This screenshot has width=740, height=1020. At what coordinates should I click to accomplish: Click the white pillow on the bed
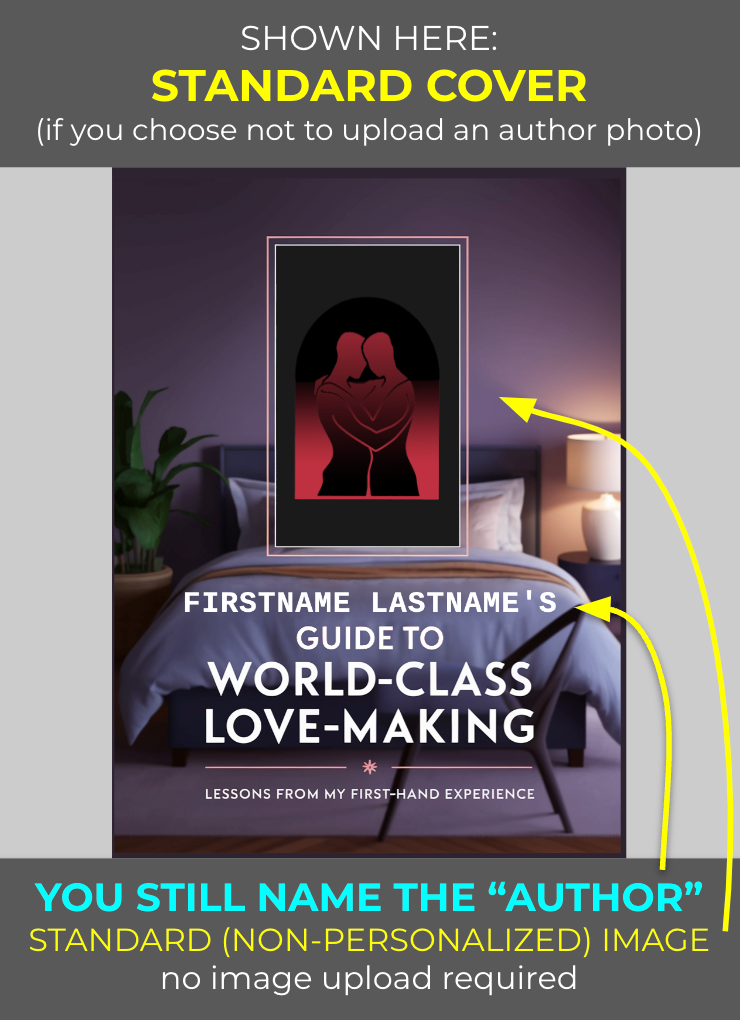(246, 515)
